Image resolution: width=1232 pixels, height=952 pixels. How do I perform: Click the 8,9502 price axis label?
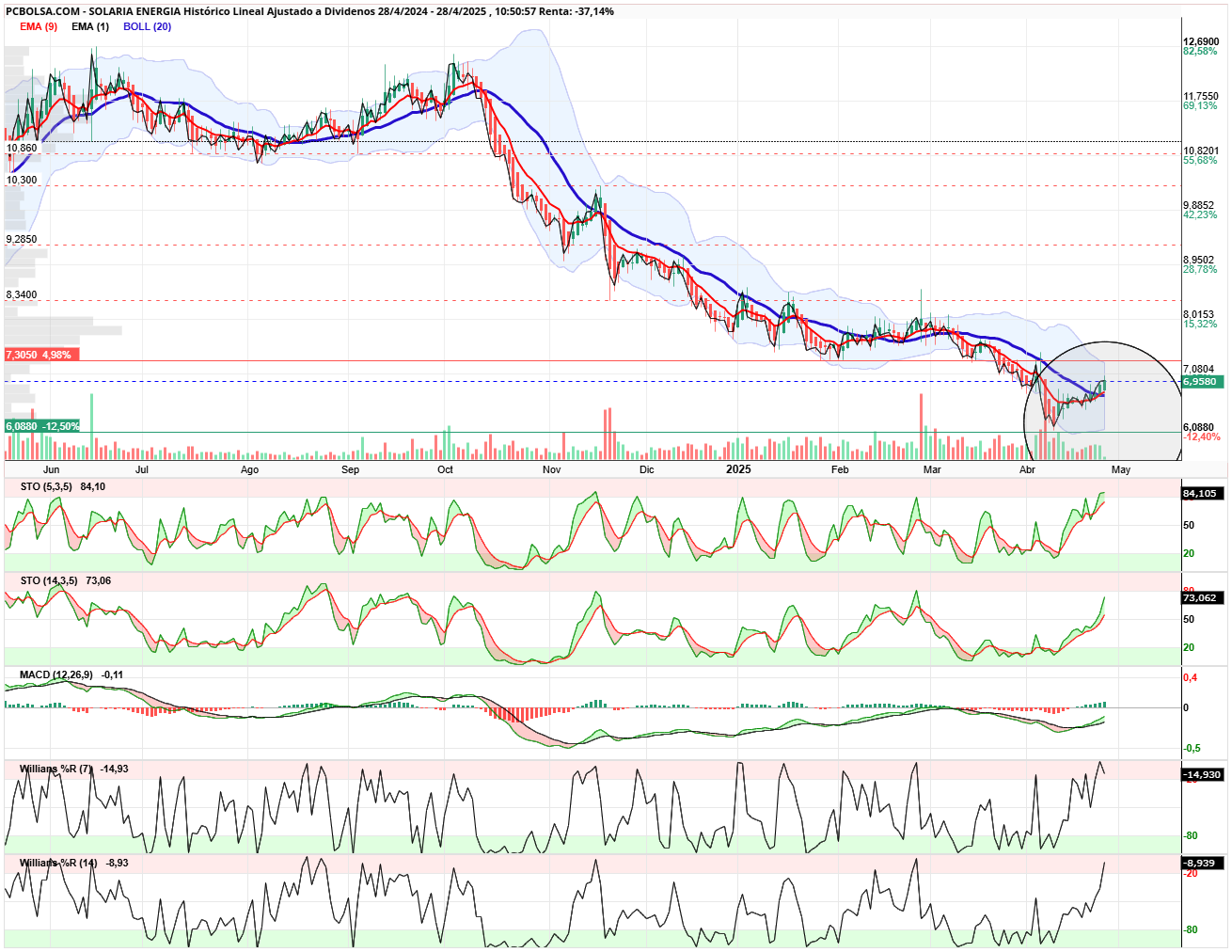coord(1199,260)
